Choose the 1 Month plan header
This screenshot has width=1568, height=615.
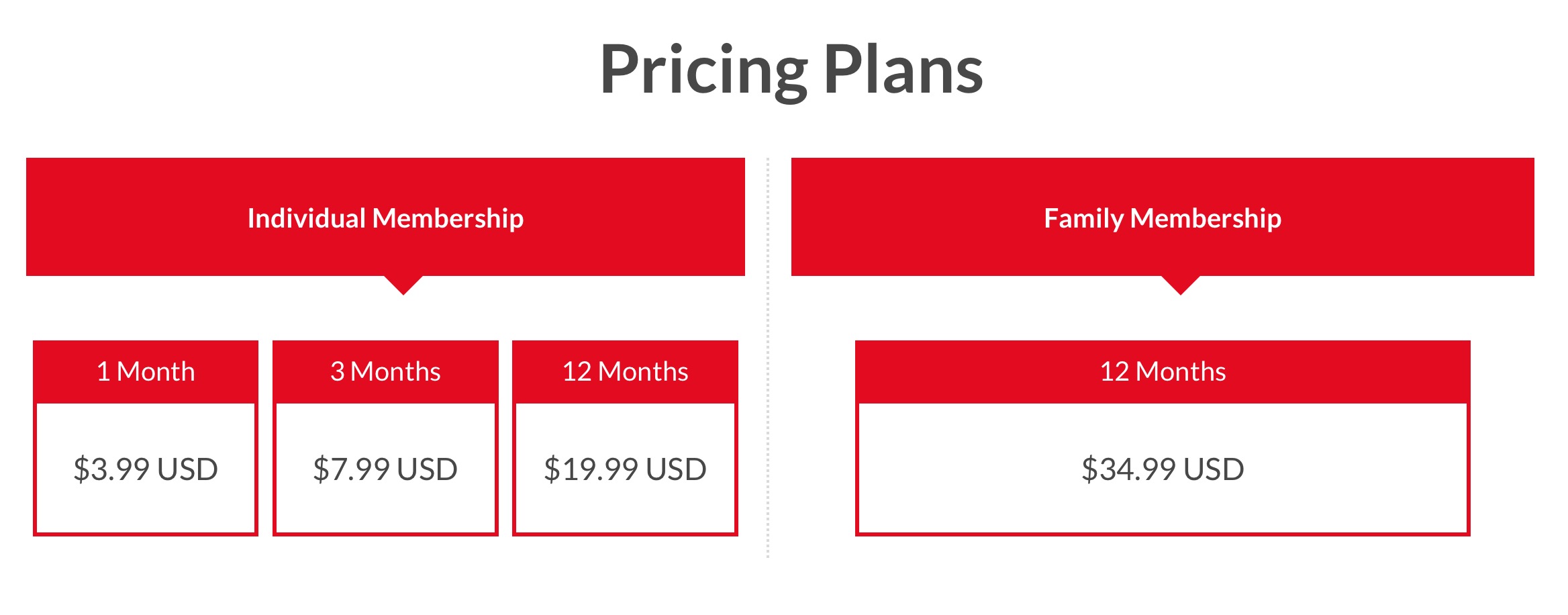tap(146, 371)
